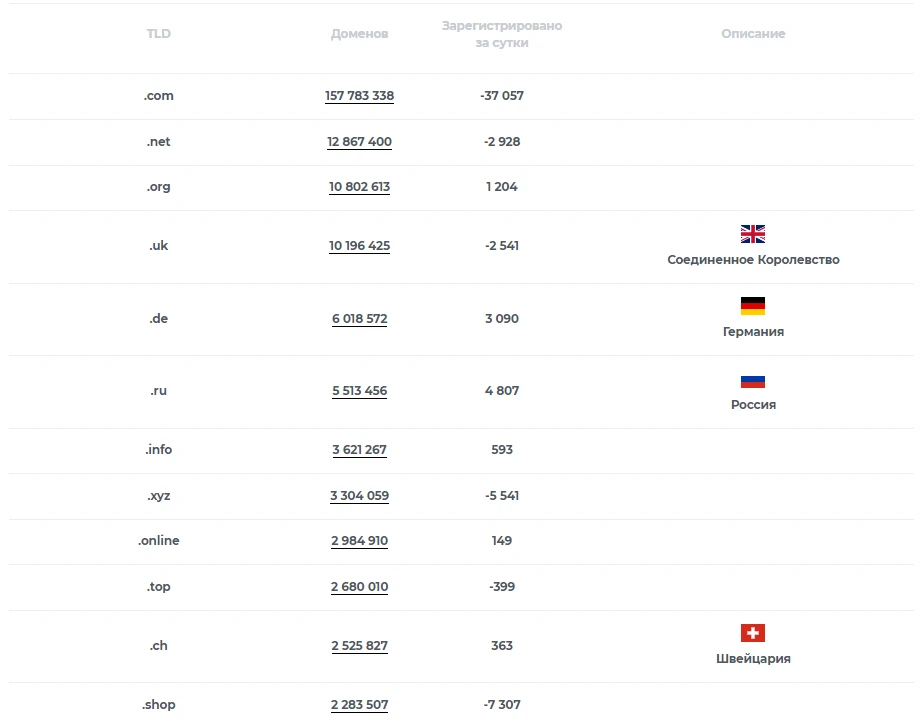Click the Доменов column header
The height and width of the screenshot is (728, 920).
pyautogui.click(x=360, y=34)
